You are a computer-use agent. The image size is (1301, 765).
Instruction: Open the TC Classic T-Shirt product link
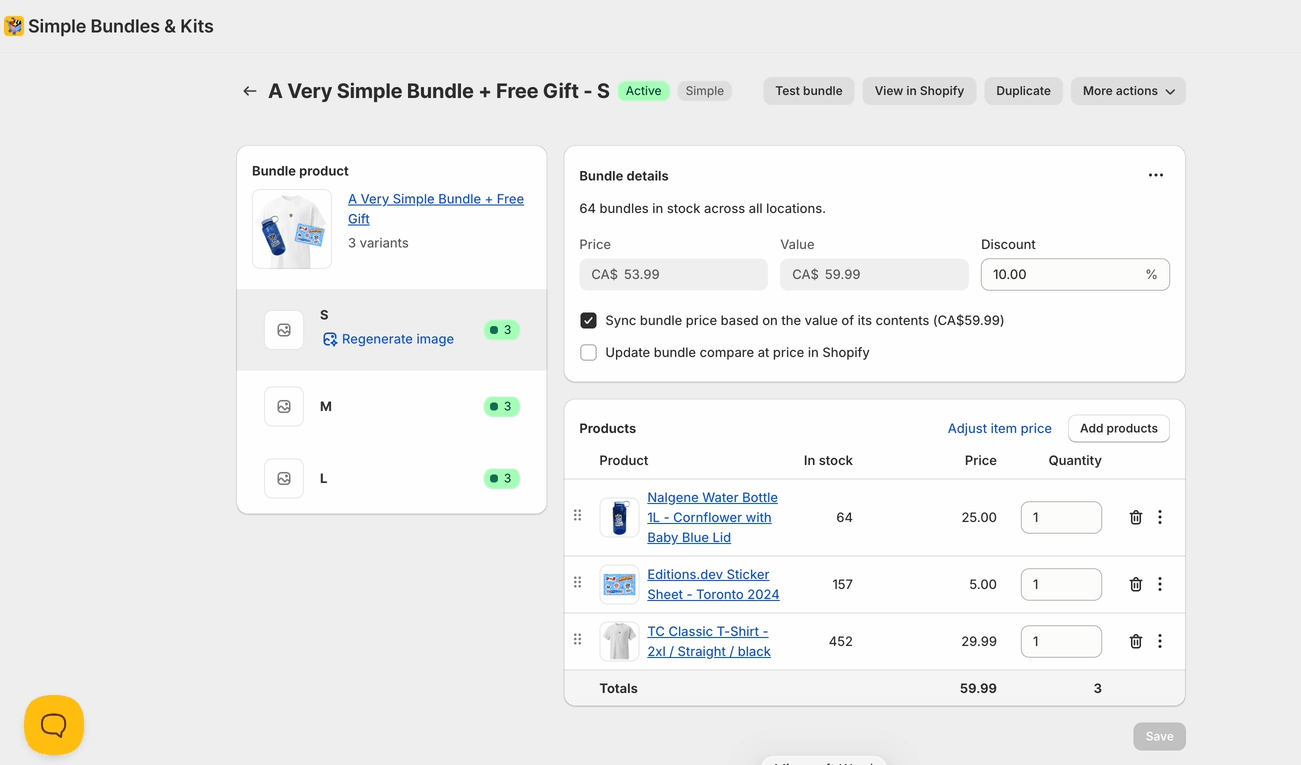(709, 641)
